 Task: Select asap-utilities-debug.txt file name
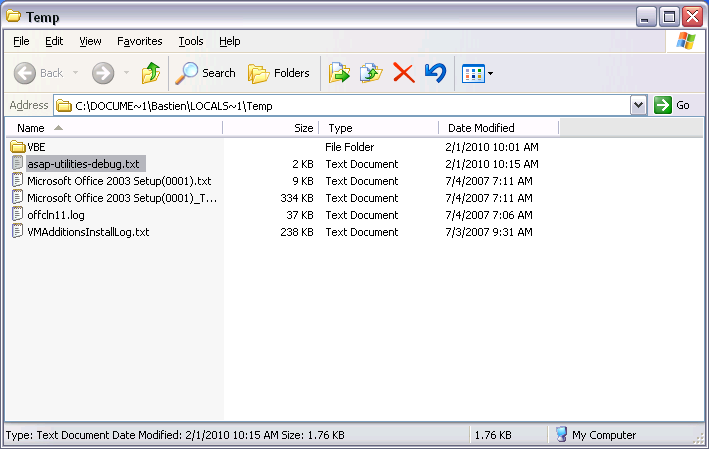(x=84, y=164)
